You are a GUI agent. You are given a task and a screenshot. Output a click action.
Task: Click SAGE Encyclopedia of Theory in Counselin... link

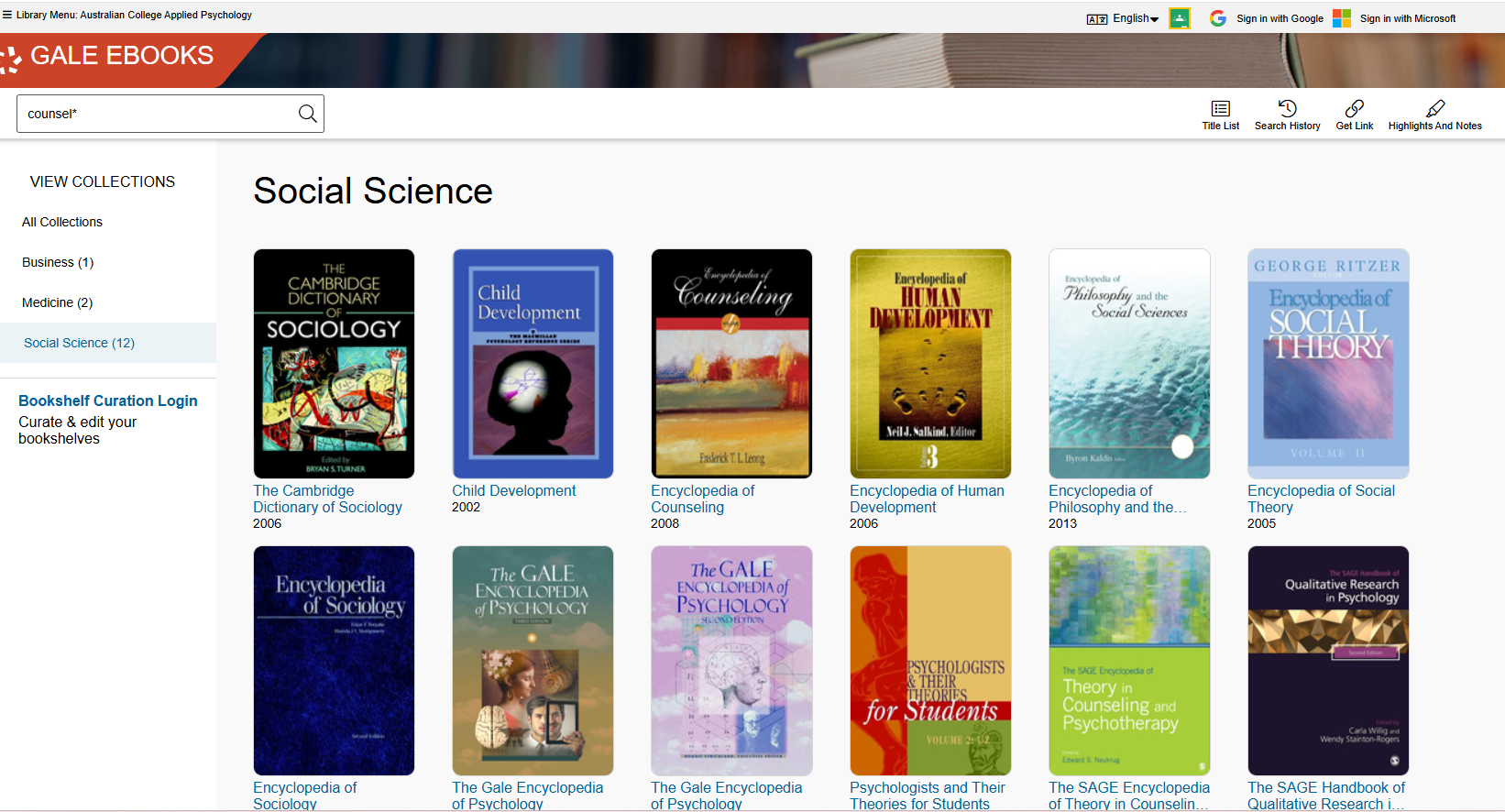point(1128,796)
